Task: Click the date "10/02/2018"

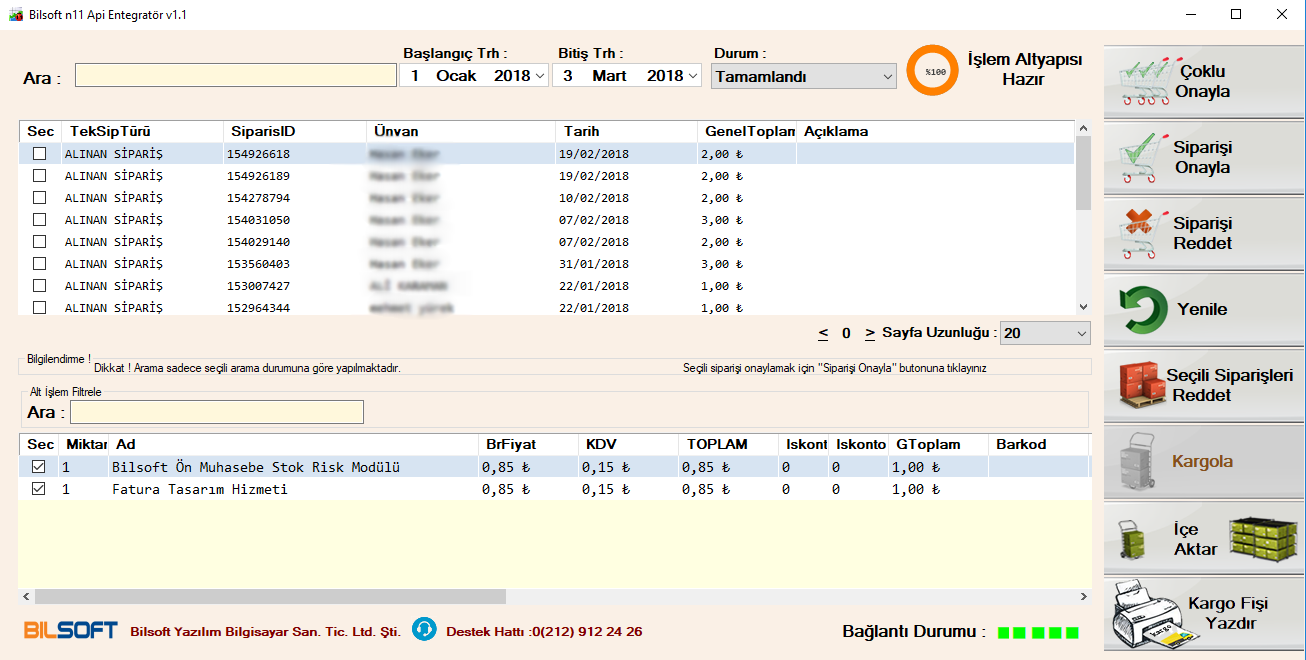Action: click(595, 198)
